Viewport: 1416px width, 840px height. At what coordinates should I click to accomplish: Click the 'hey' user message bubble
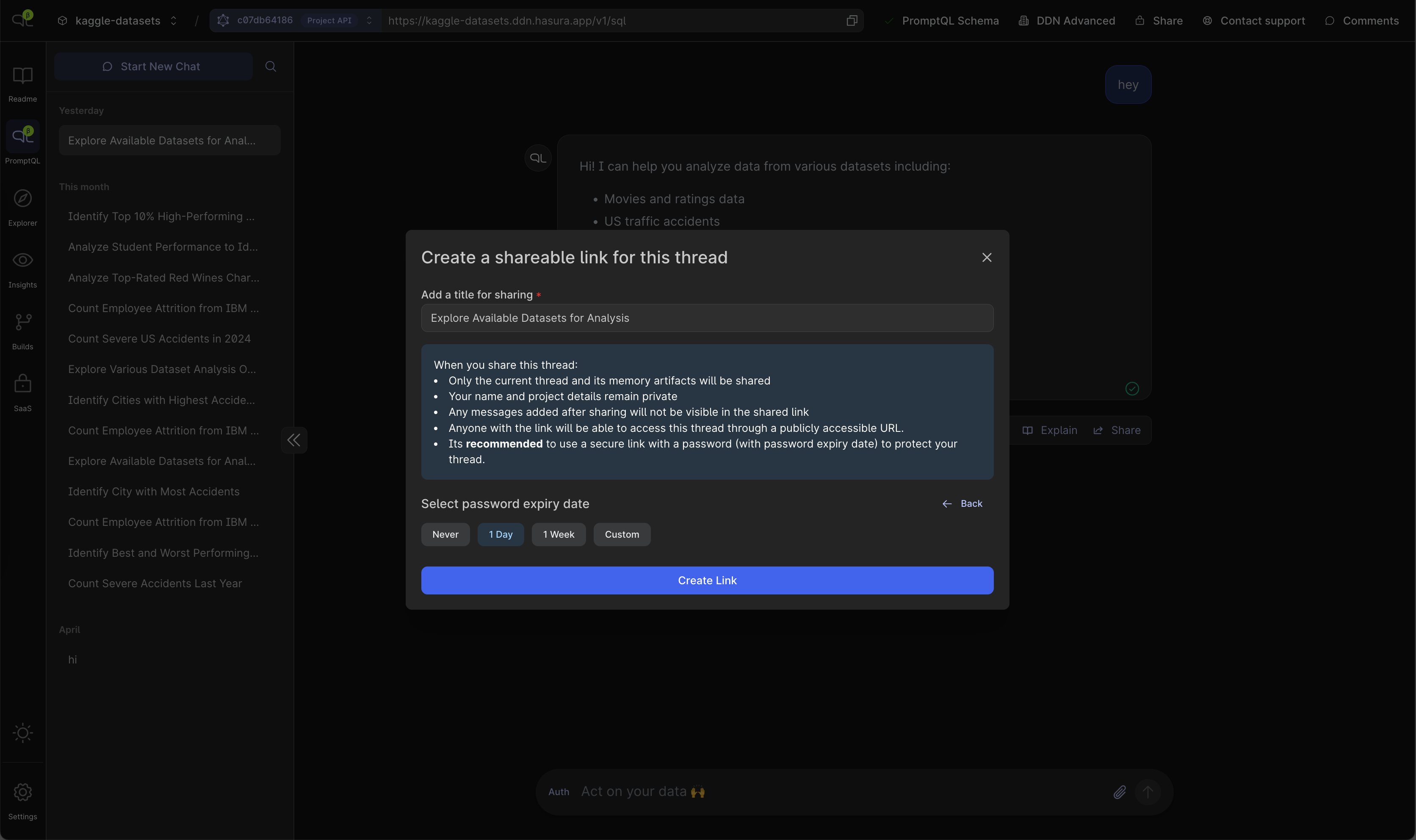(1128, 84)
